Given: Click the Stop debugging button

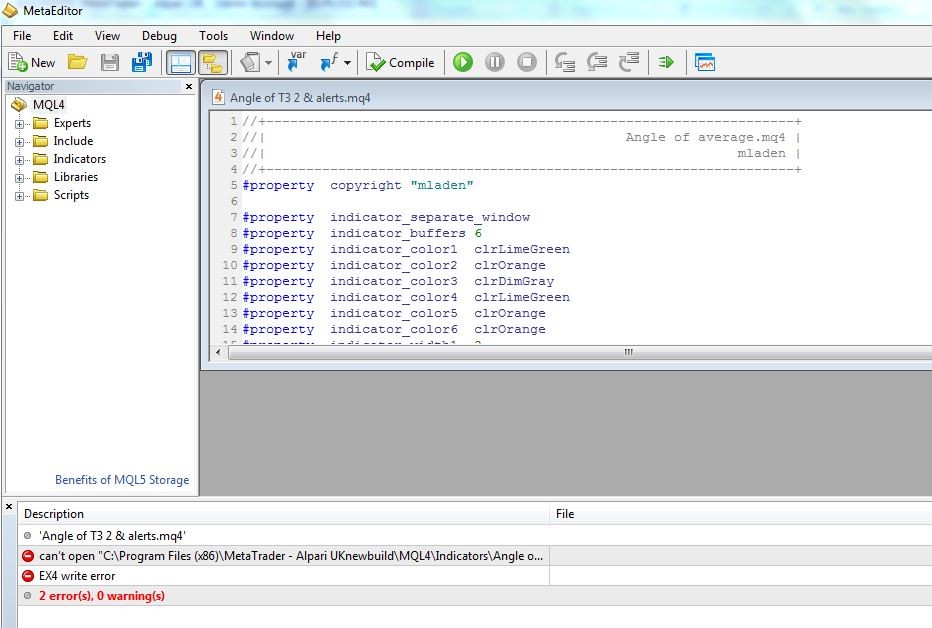Looking at the screenshot, I should click(x=527, y=62).
